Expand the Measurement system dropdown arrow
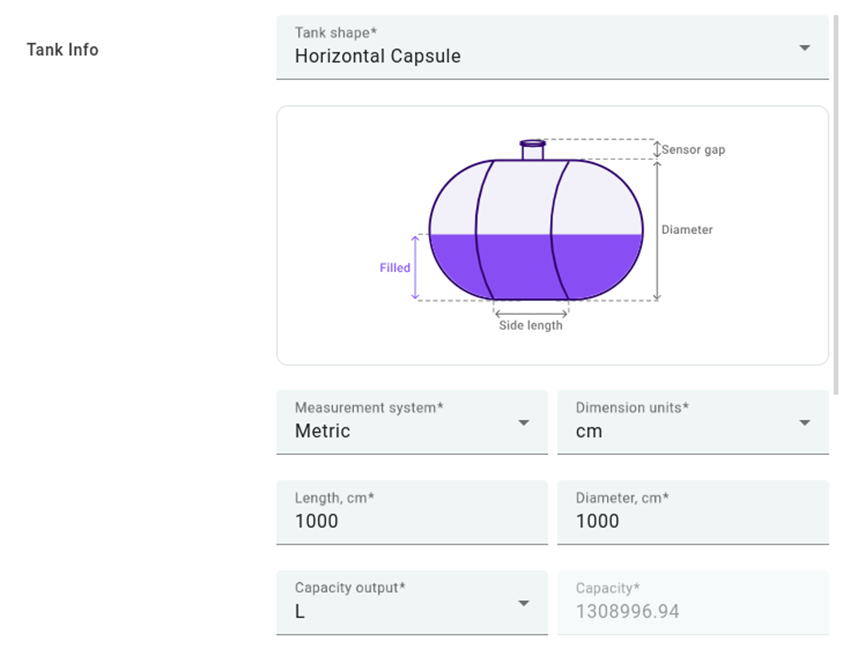865x648 pixels. point(523,423)
